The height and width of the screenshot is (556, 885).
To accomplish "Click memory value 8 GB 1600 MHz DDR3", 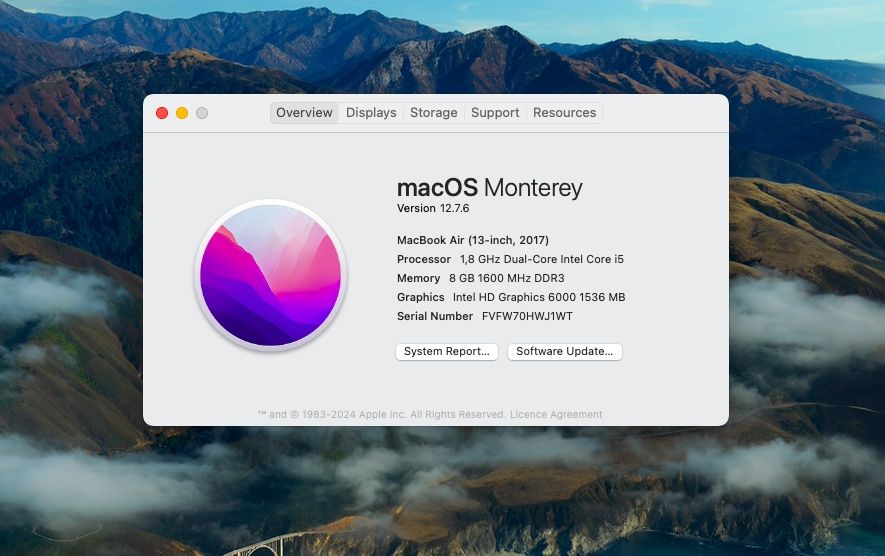I will click(x=507, y=278).
